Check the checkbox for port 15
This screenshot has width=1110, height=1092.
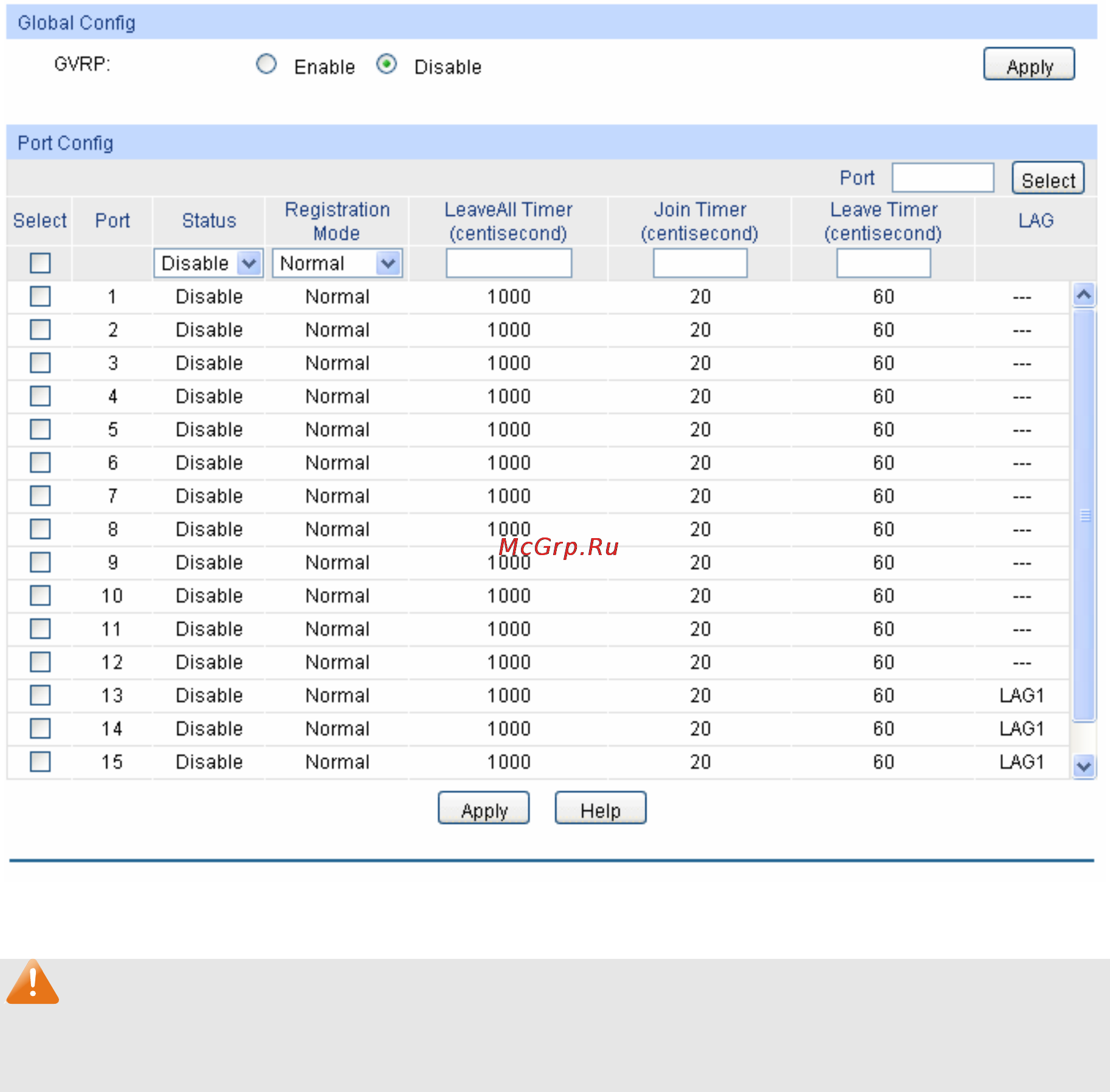[40, 762]
